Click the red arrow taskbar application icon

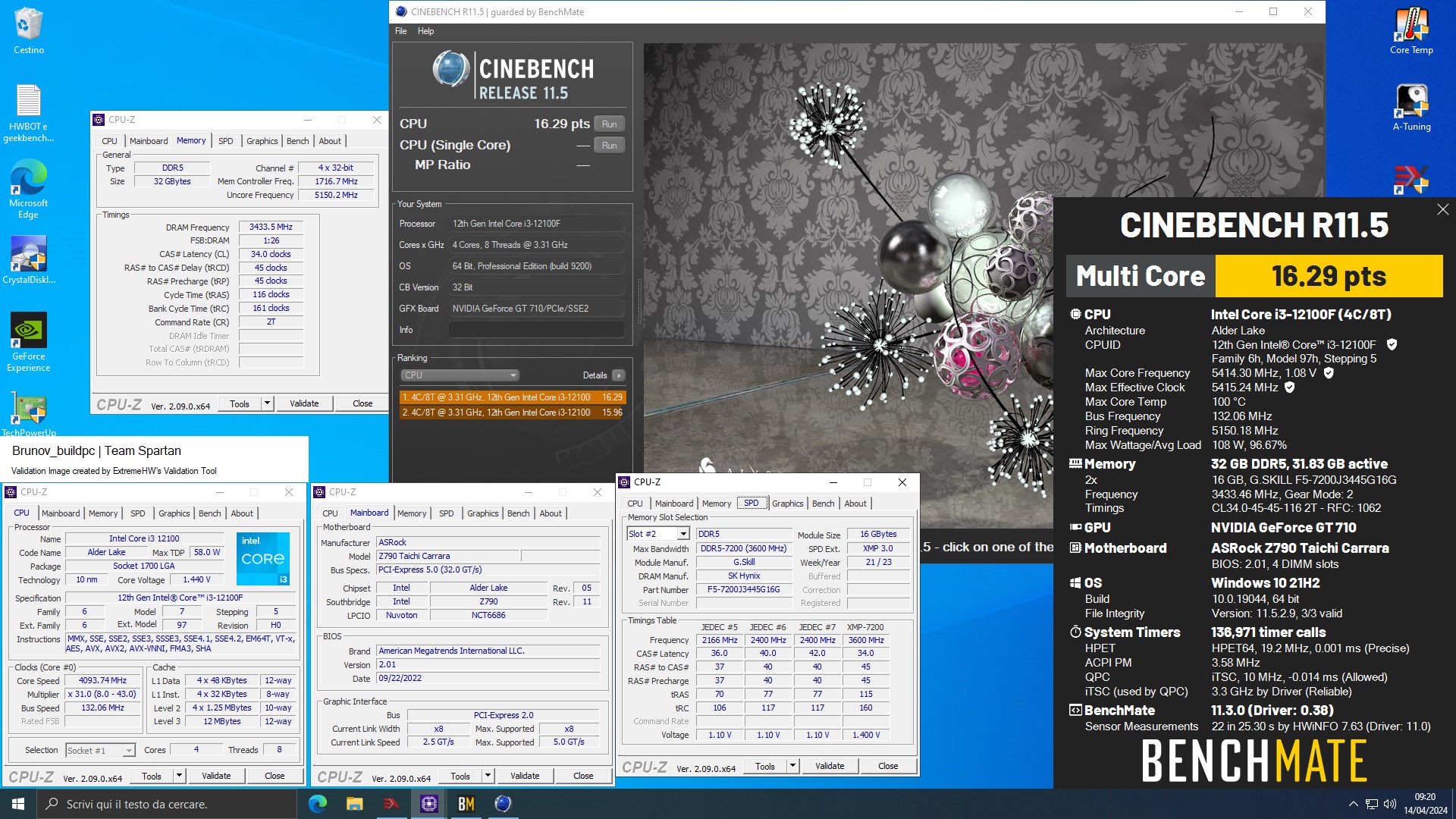pyautogui.click(x=391, y=804)
